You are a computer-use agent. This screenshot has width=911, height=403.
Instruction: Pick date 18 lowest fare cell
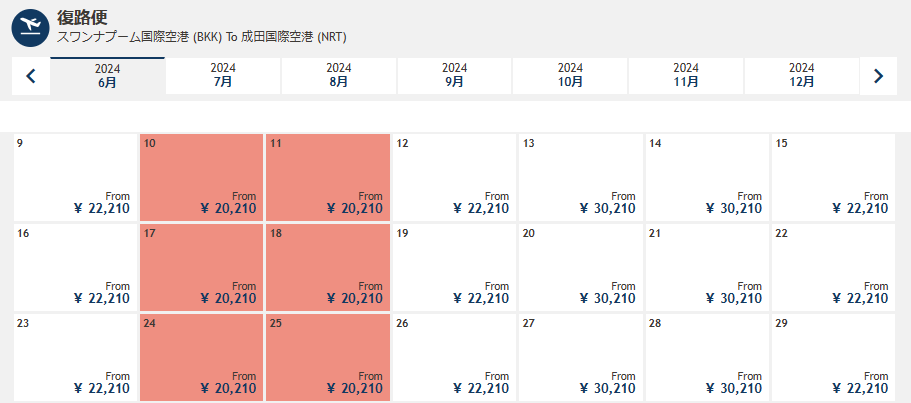click(328, 268)
